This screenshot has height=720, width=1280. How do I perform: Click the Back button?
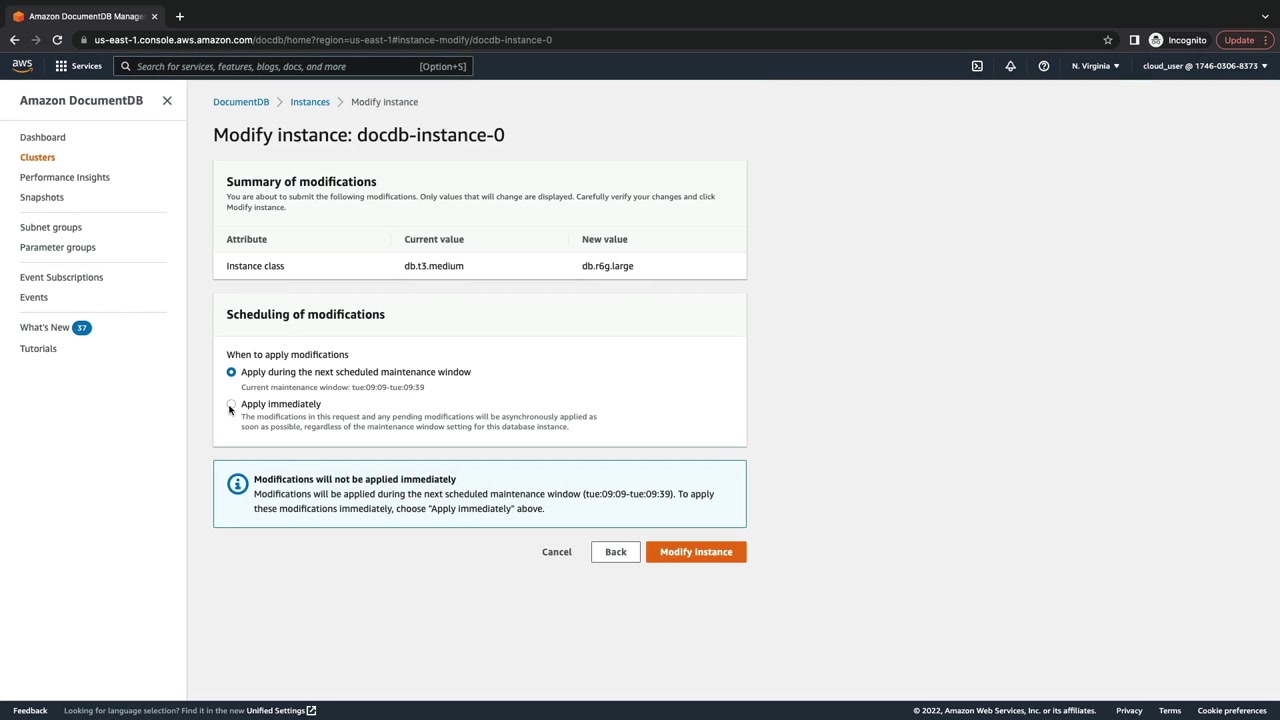coord(615,552)
